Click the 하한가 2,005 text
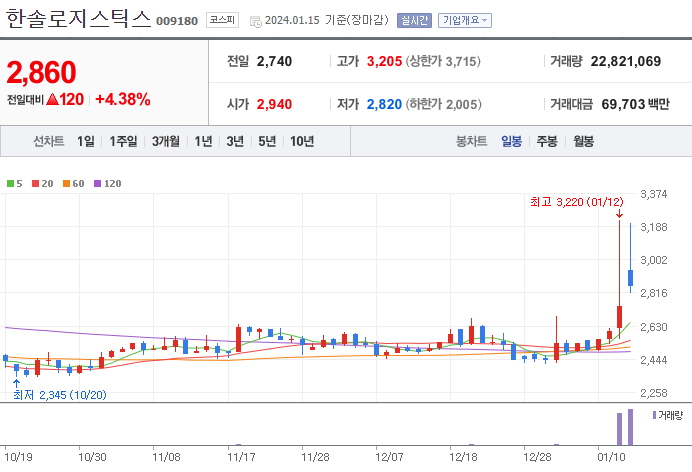Viewport: 692px width, 472px height. (x=444, y=105)
